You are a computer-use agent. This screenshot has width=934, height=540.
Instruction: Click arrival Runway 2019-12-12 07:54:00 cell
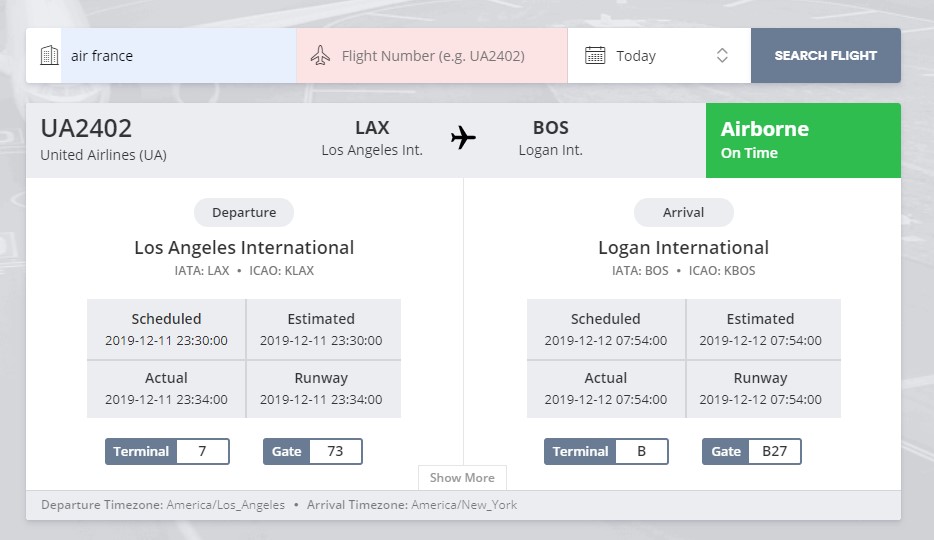point(763,389)
